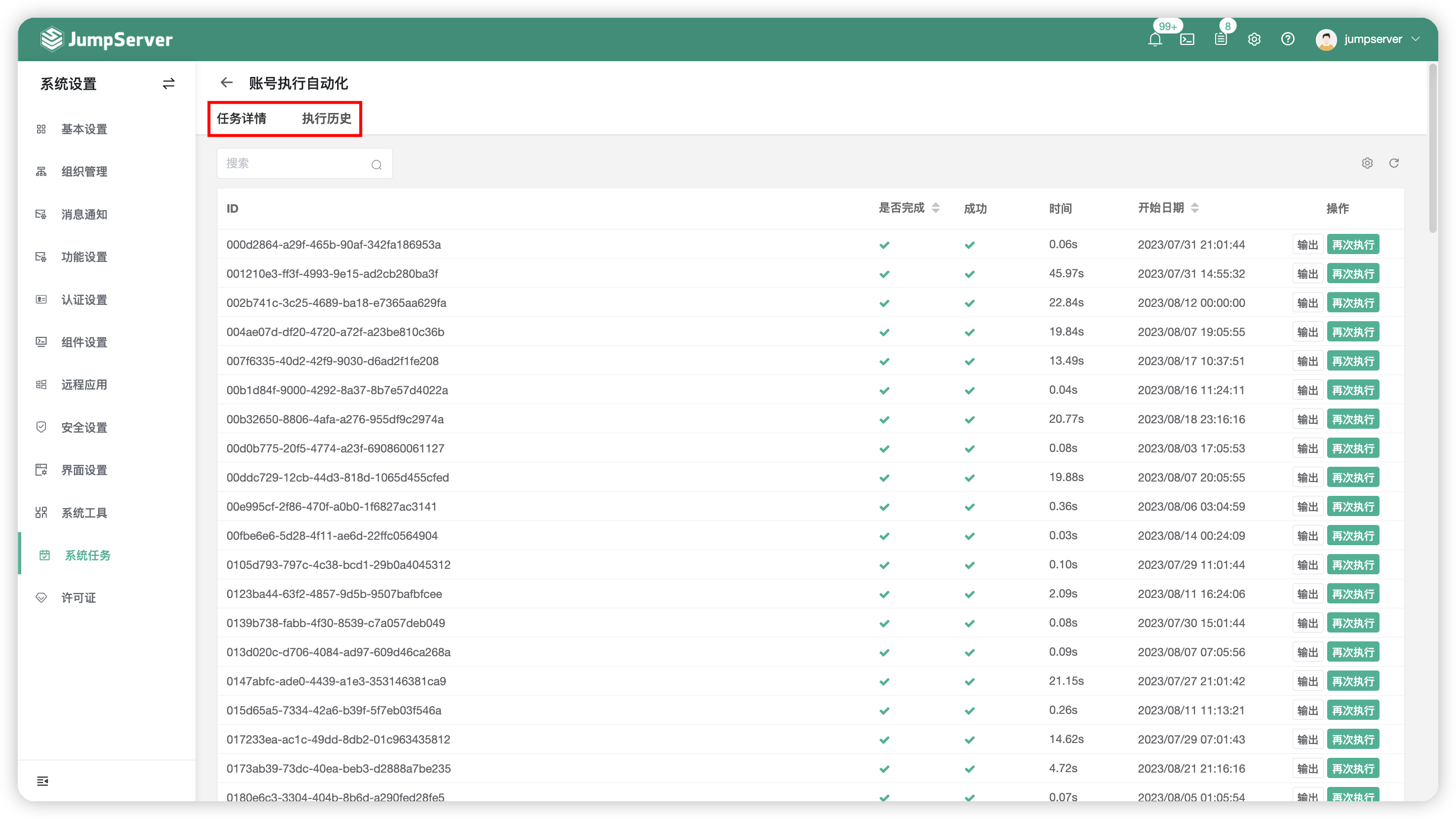Click the page vertical scrollbar
The width and height of the screenshot is (1456, 819).
(x=1433, y=148)
